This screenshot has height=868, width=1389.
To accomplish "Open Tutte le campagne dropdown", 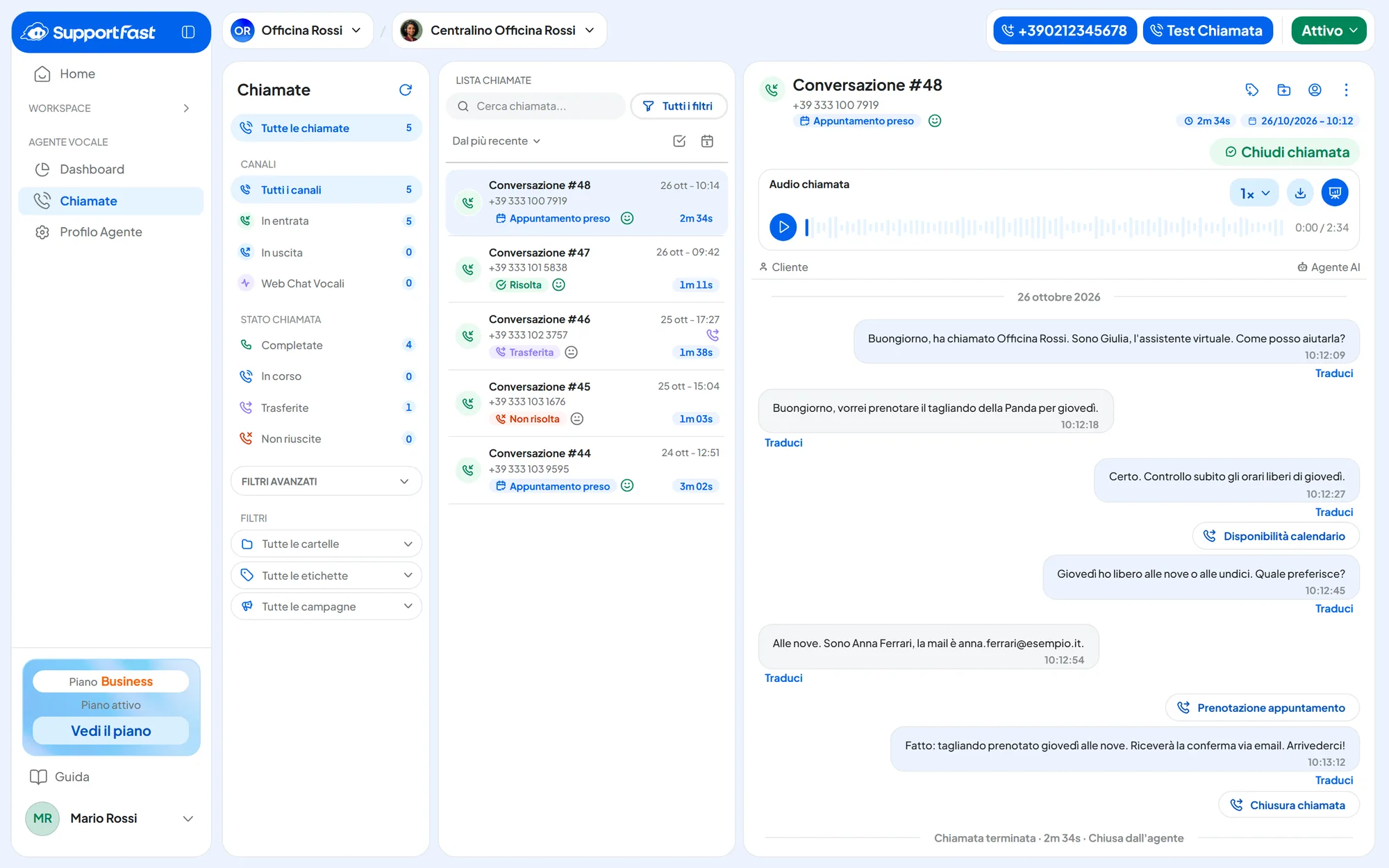I will click(x=326, y=606).
